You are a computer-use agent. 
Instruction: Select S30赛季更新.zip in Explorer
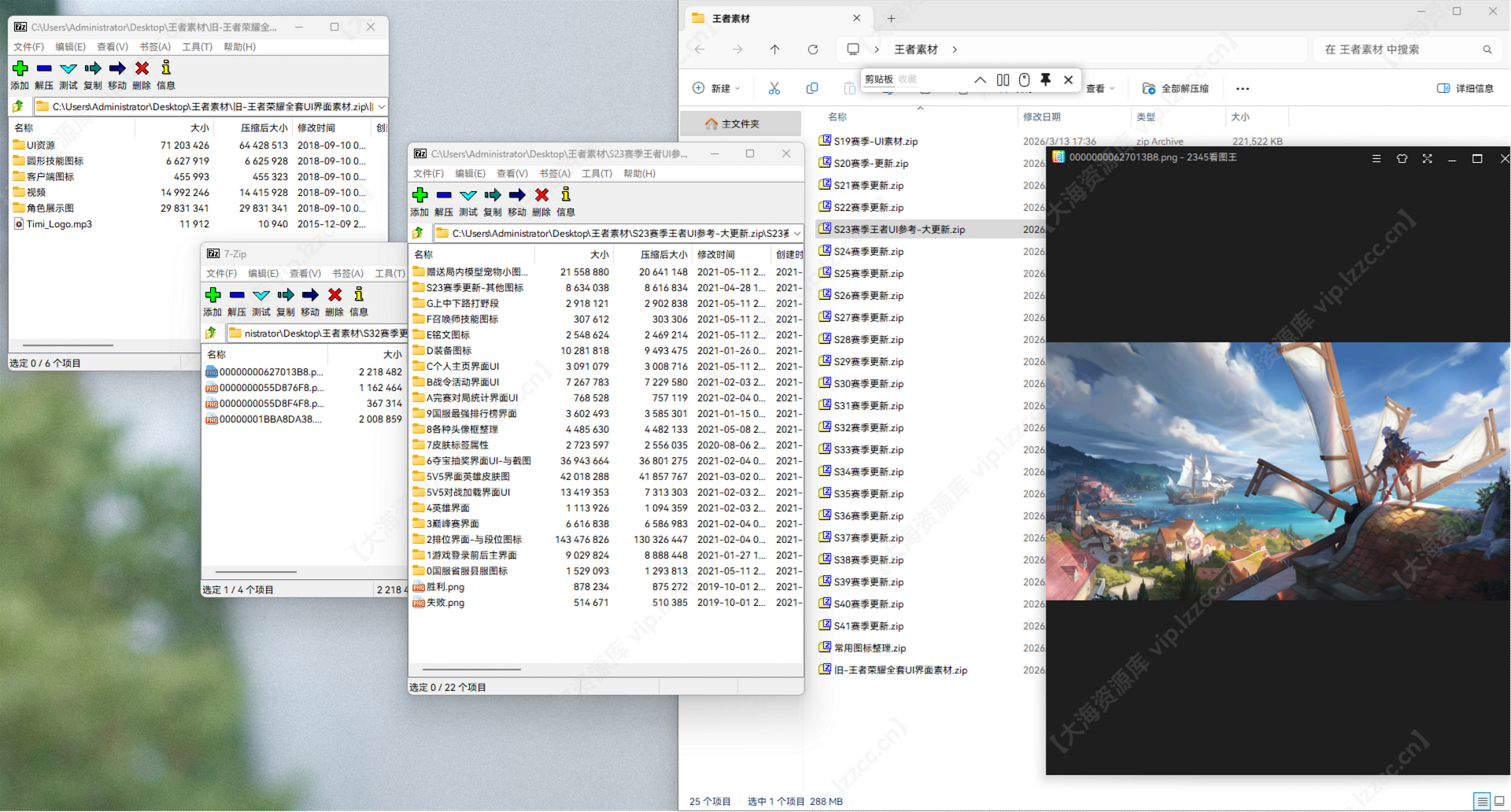tap(869, 384)
